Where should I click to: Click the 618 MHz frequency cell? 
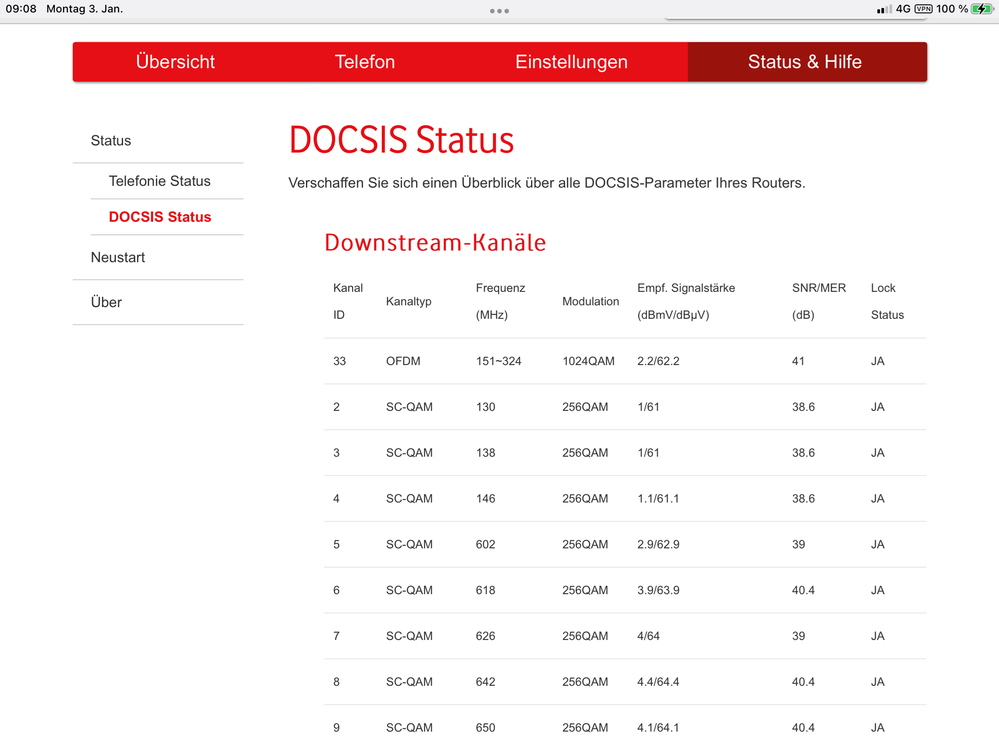(485, 590)
